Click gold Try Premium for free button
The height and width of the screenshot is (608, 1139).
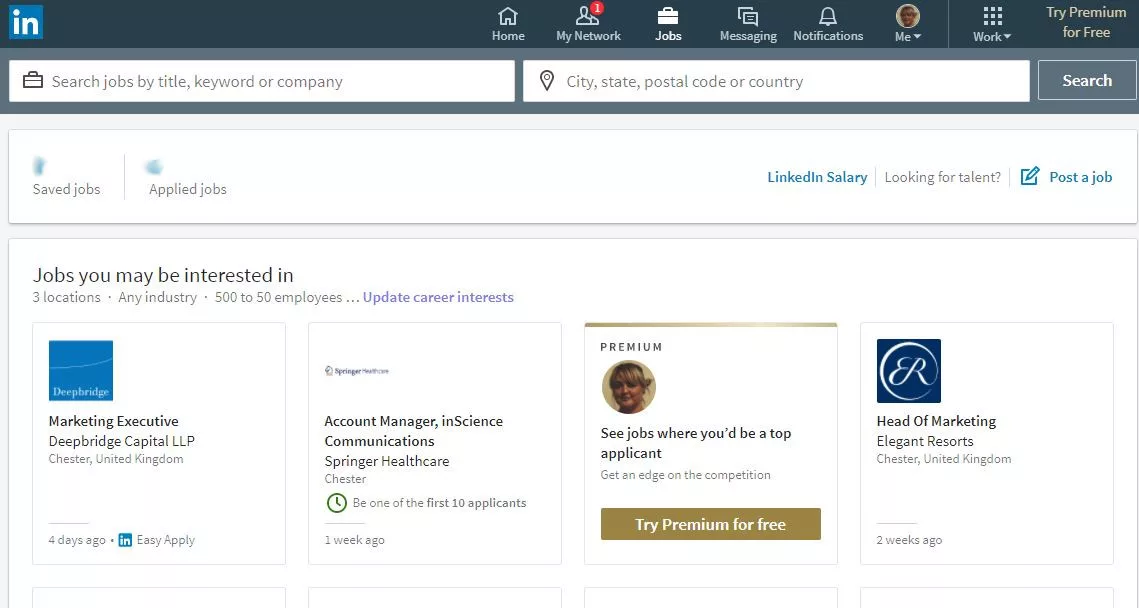point(710,524)
